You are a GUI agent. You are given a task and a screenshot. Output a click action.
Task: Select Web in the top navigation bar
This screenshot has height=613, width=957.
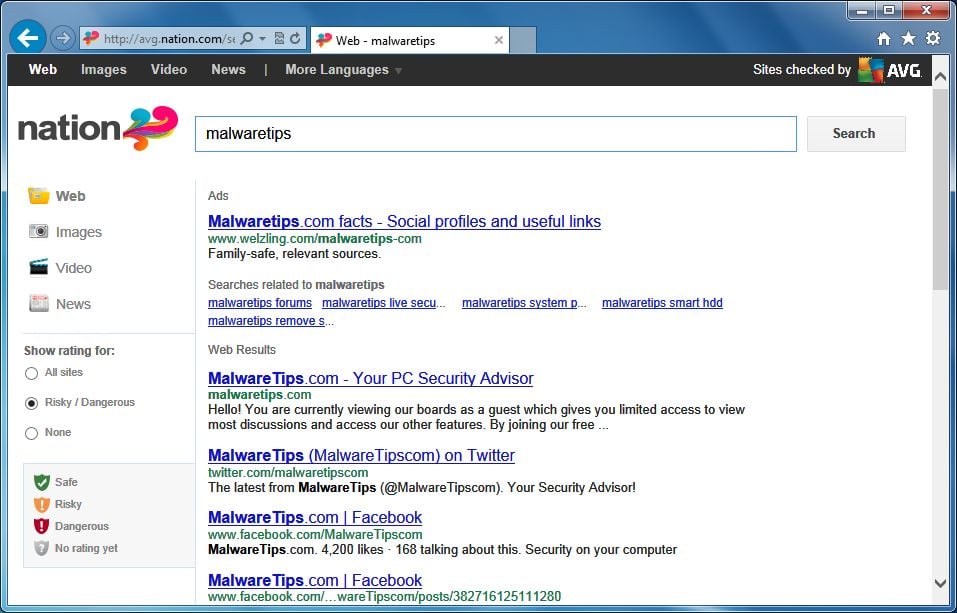tap(43, 70)
